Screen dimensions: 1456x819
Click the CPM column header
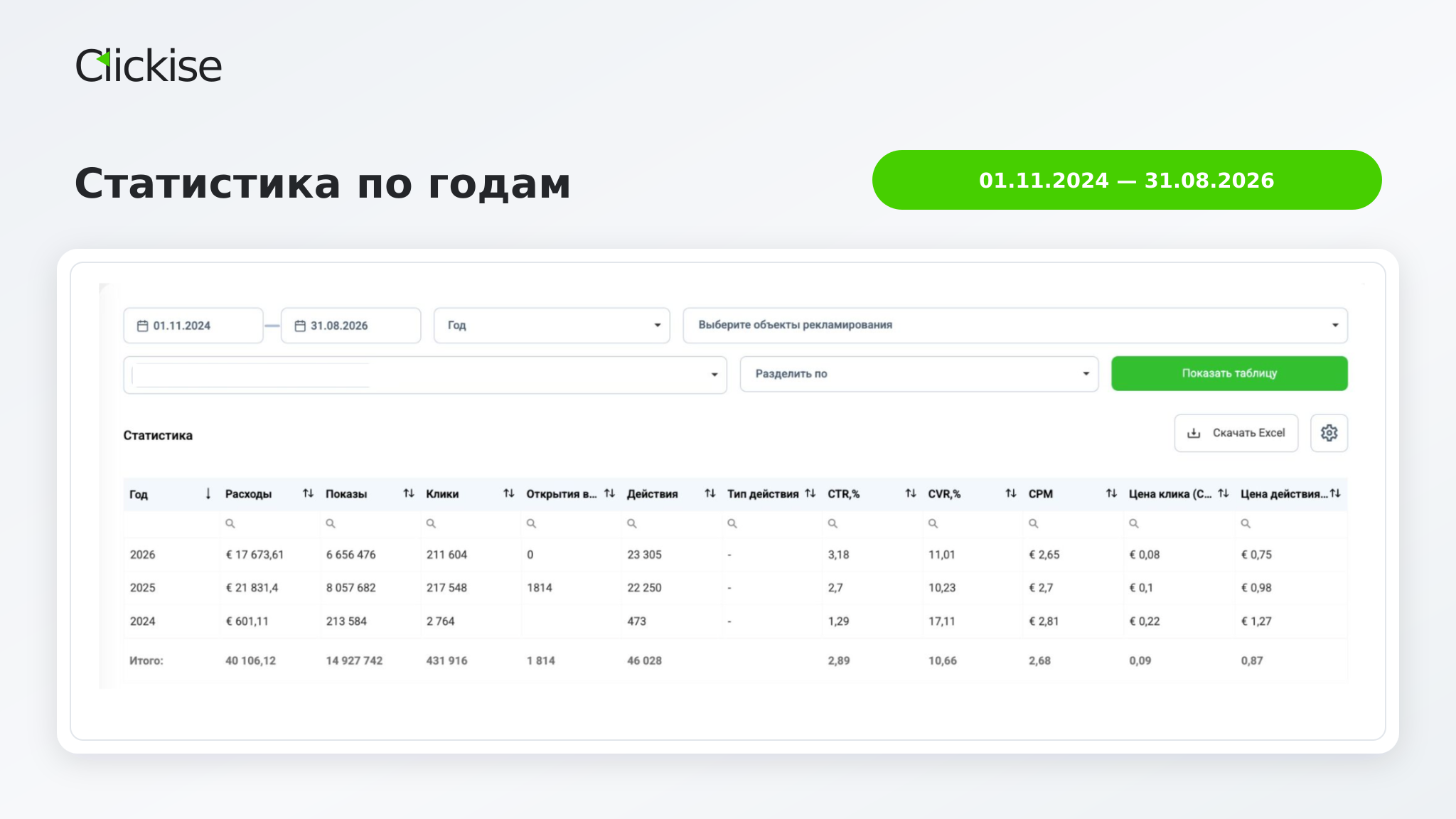(x=1040, y=494)
